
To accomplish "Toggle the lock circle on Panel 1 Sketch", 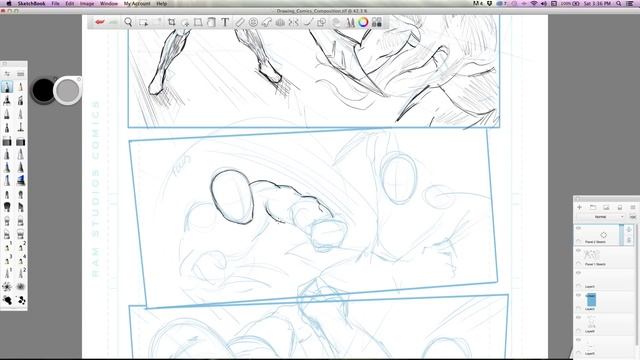I will (578, 264).
